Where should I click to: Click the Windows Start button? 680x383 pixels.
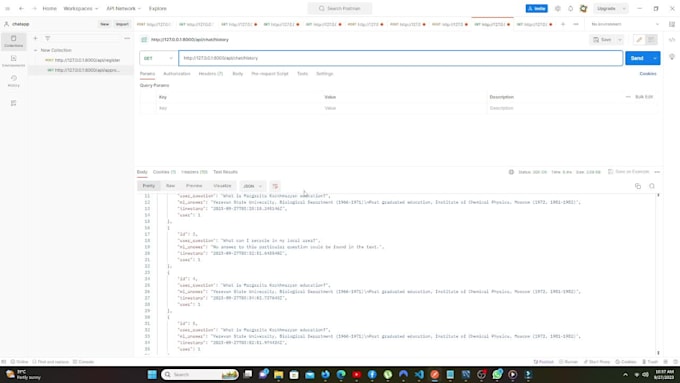152,374
